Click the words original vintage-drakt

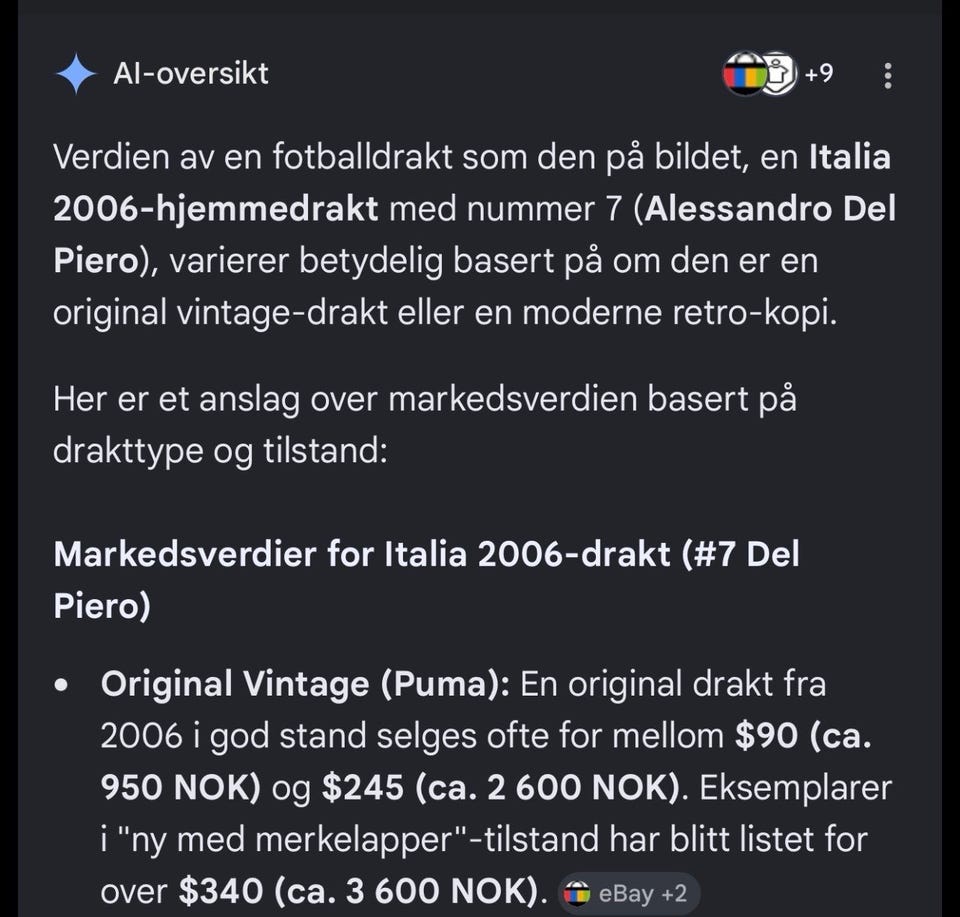(220, 313)
